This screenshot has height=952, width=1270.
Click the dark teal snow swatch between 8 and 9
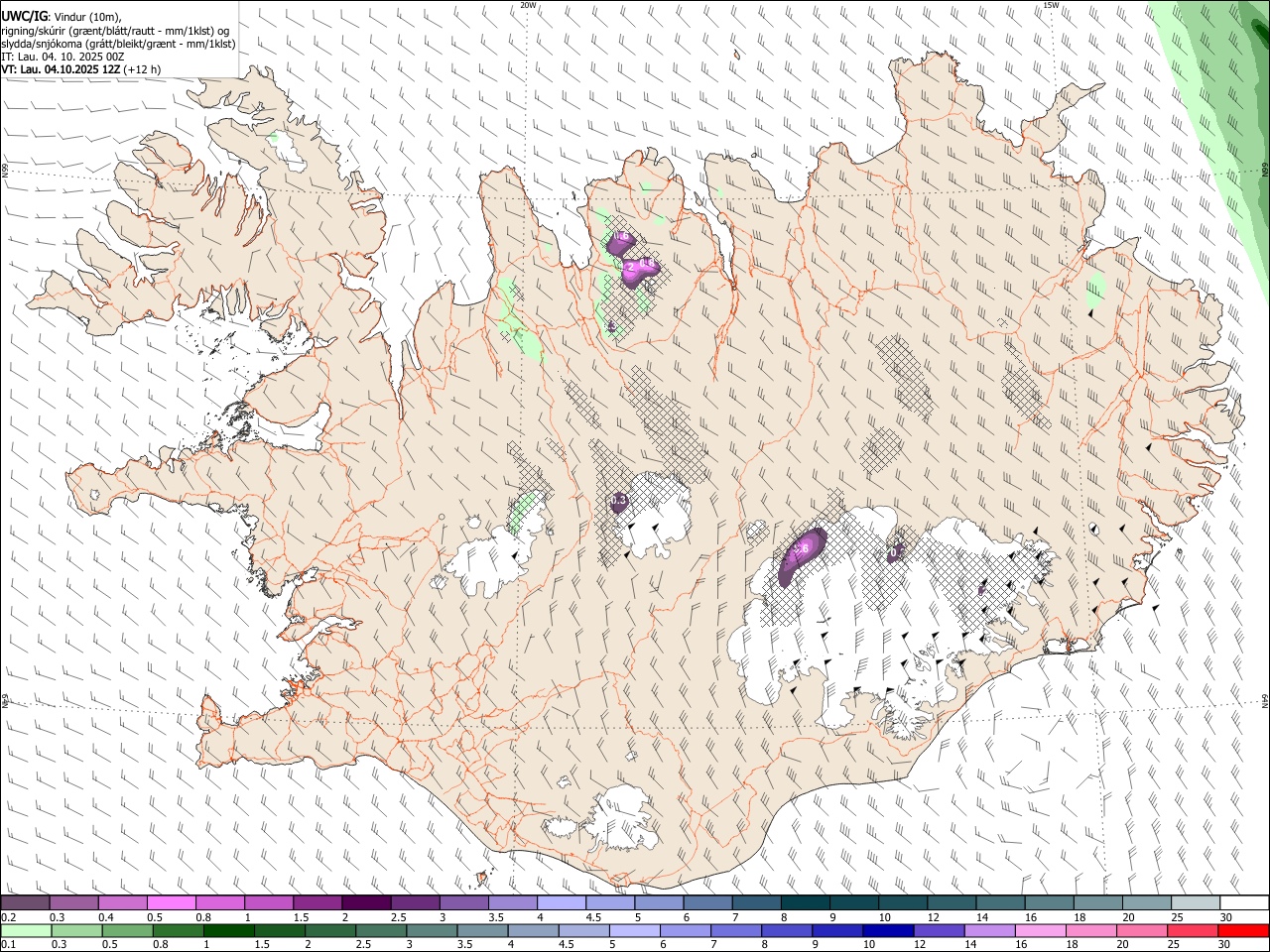click(806, 902)
